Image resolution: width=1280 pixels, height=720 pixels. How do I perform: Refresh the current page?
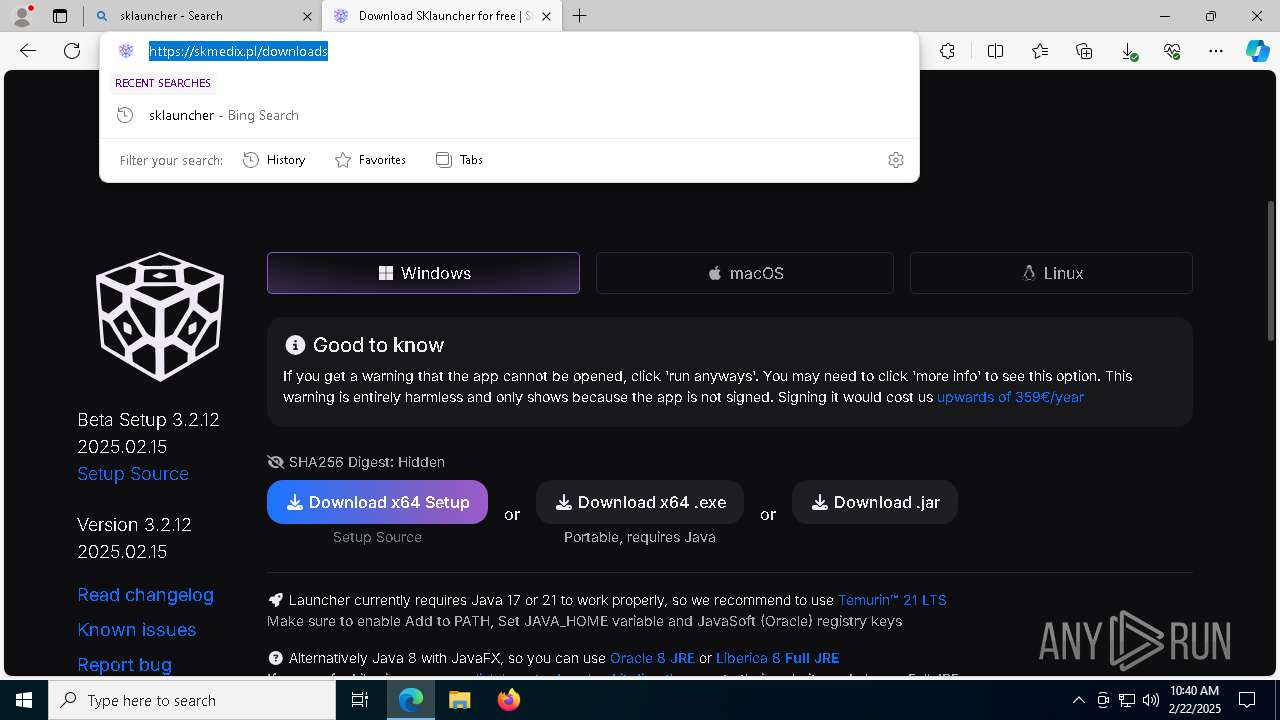point(72,51)
